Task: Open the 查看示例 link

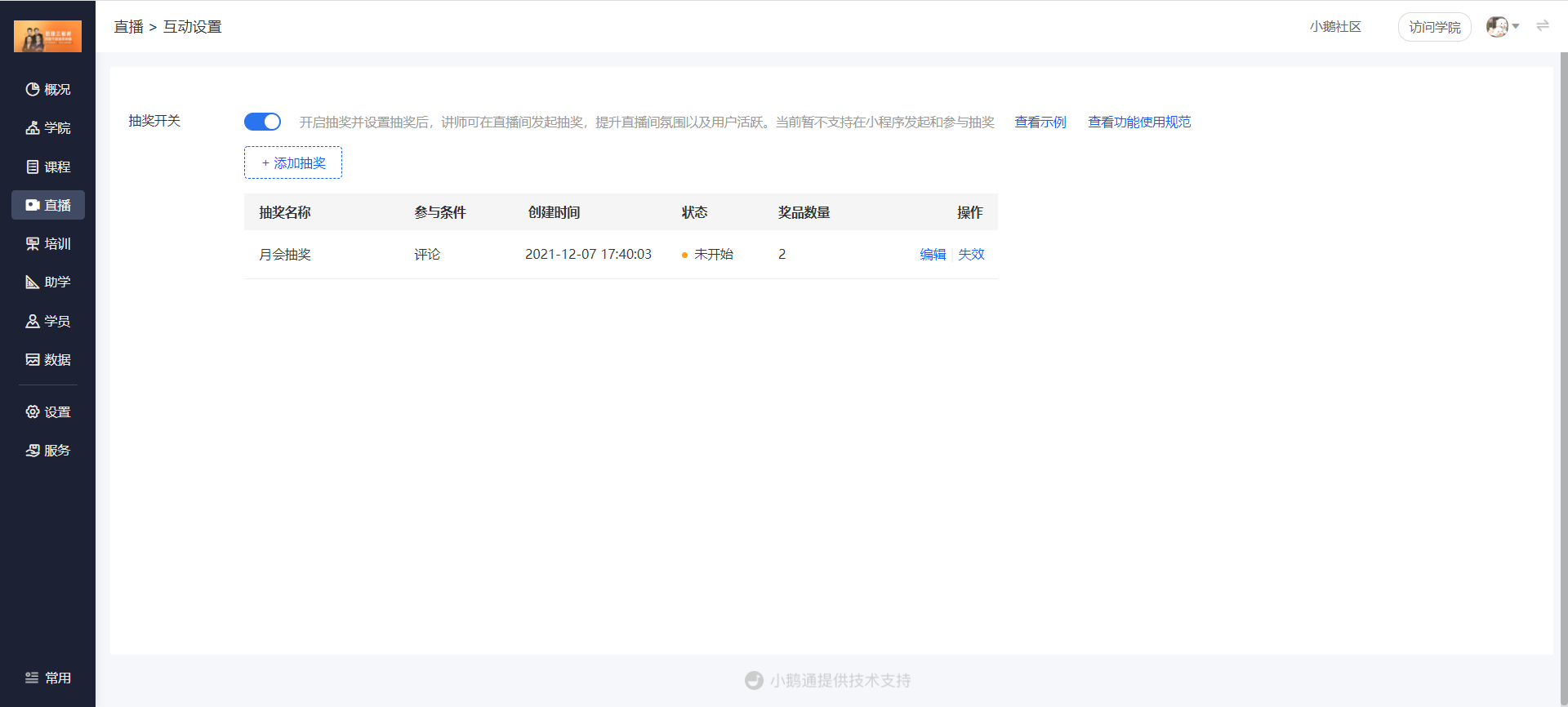Action: click(1040, 122)
